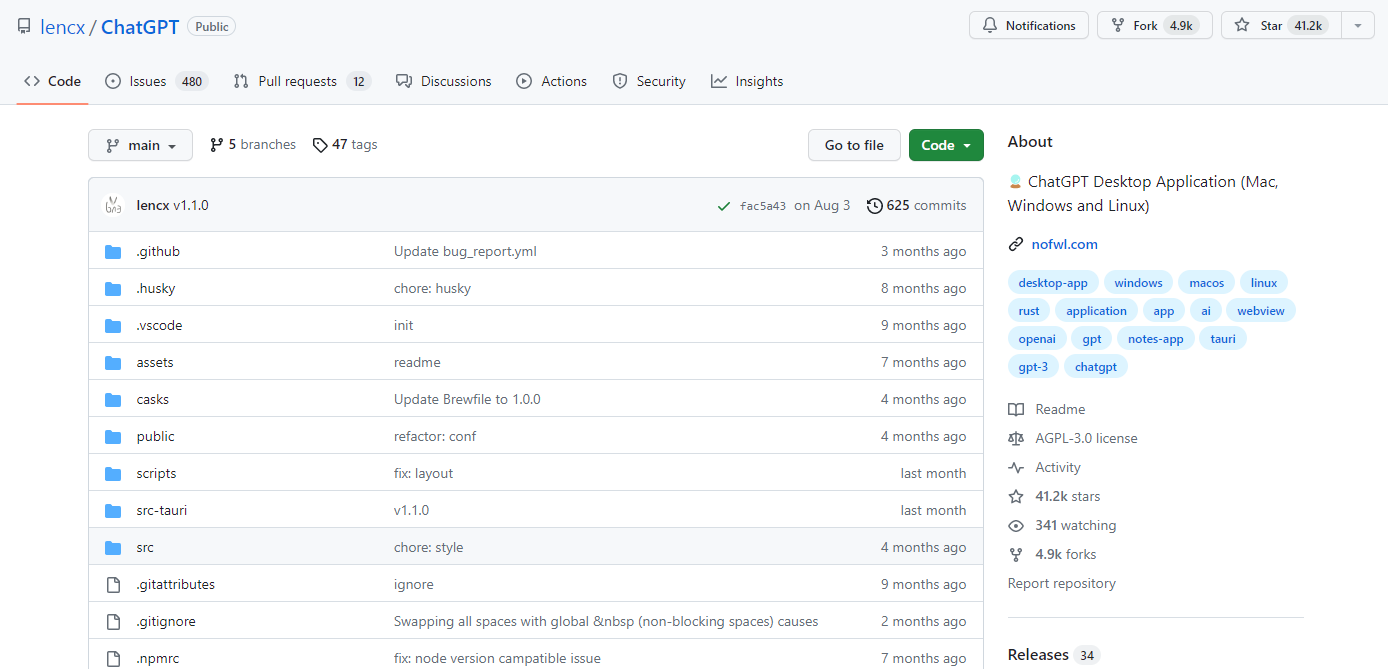Open the main branch dropdown
This screenshot has width=1388, height=669.
(140, 145)
